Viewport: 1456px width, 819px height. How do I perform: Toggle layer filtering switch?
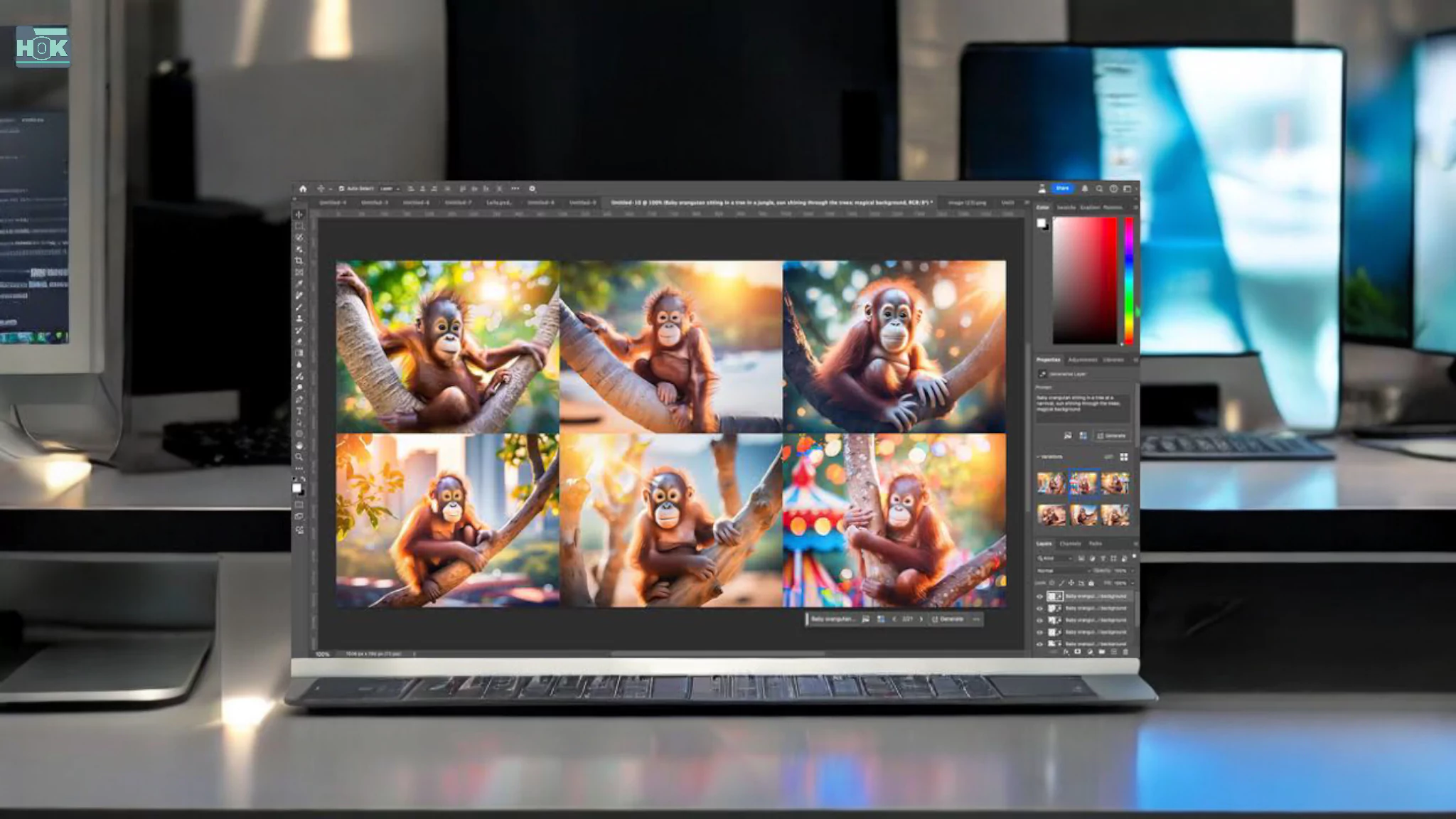pos(1134,556)
